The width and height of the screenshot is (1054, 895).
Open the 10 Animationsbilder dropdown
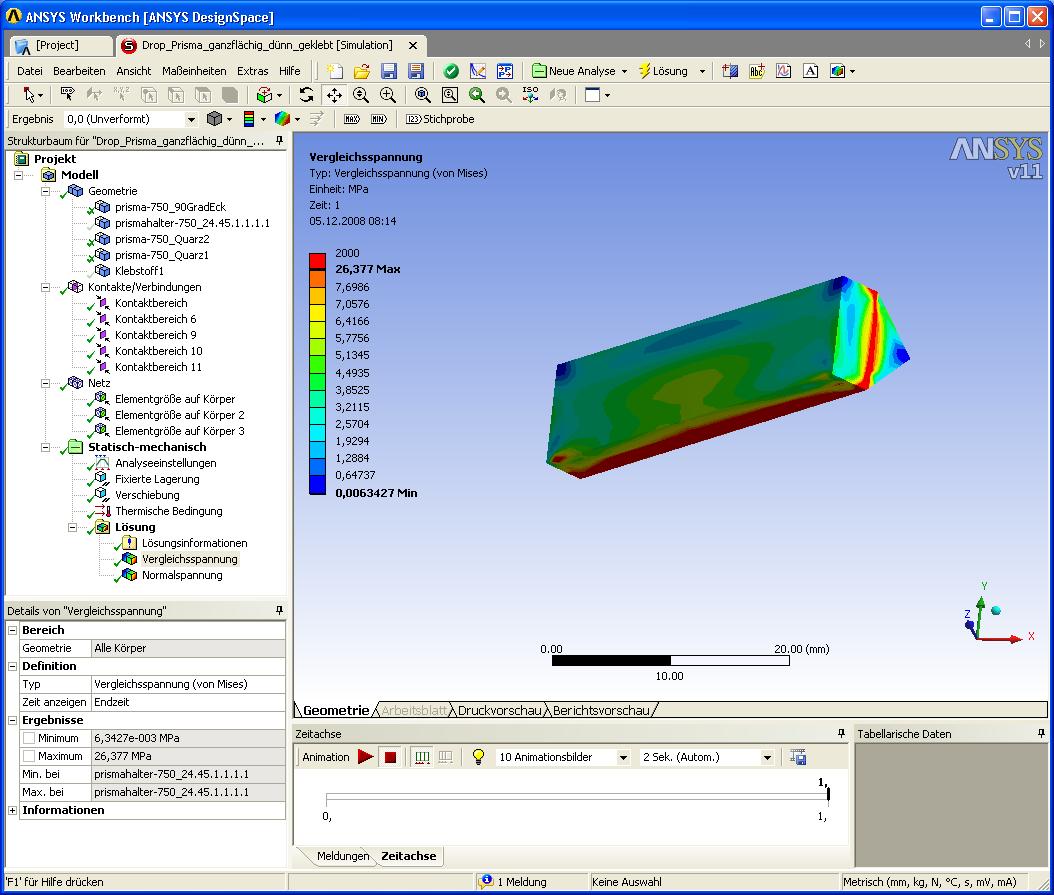(623, 758)
